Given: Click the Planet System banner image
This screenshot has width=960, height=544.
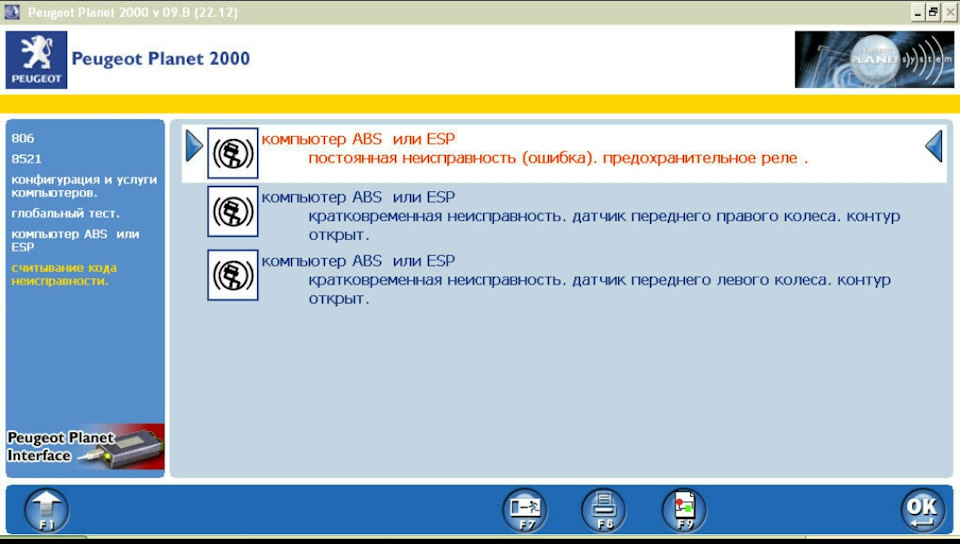Looking at the screenshot, I should click(x=874, y=59).
